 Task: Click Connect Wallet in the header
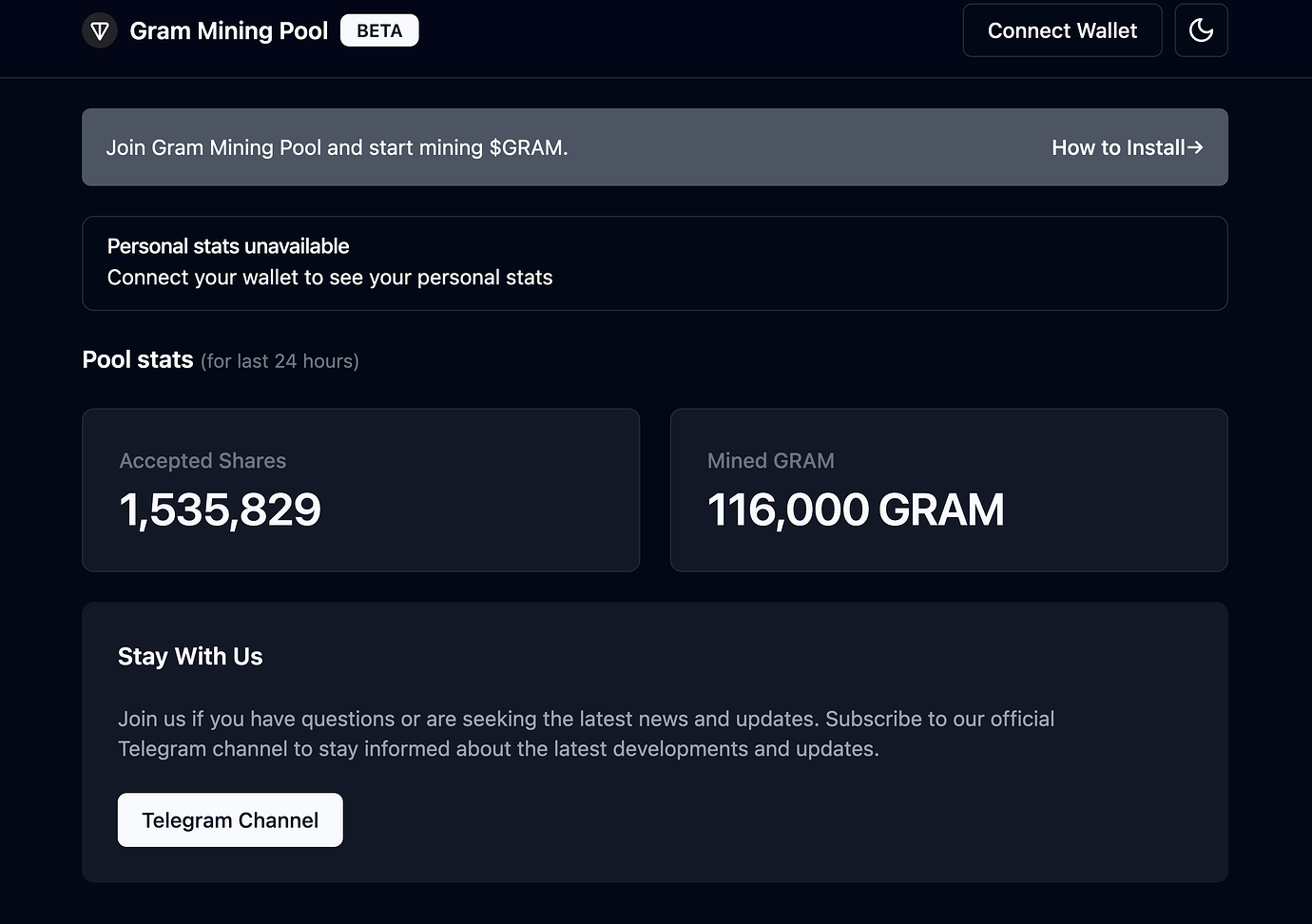pyautogui.click(x=1062, y=29)
